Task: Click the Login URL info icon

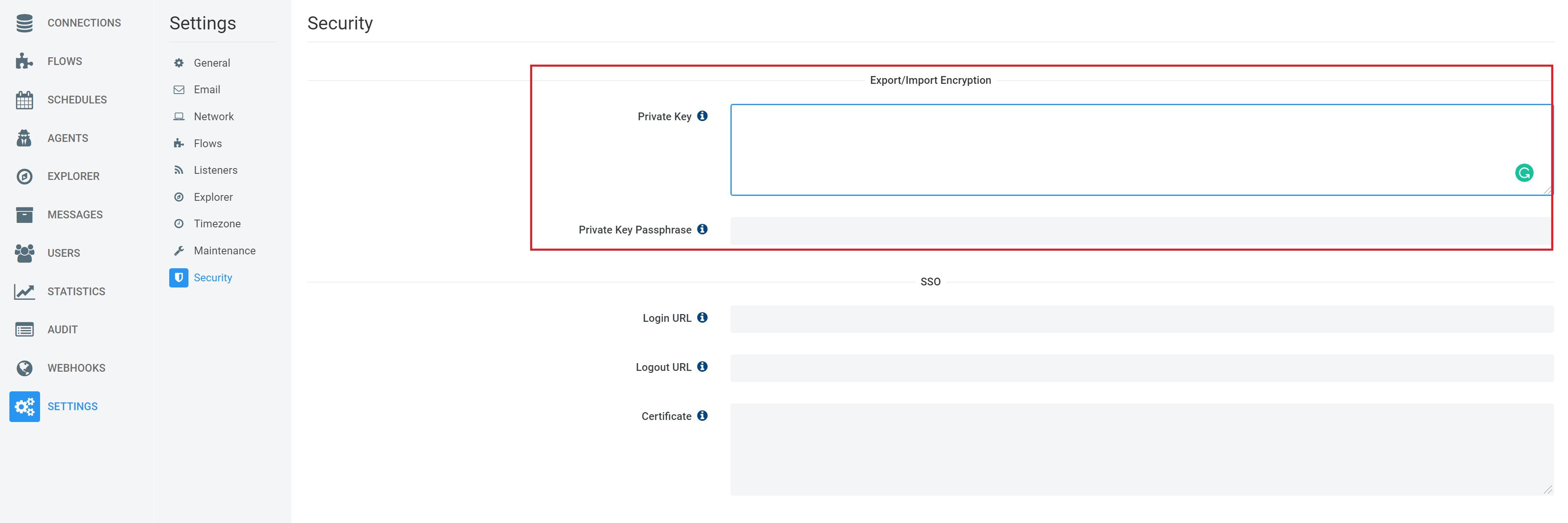Action: tap(702, 317)
